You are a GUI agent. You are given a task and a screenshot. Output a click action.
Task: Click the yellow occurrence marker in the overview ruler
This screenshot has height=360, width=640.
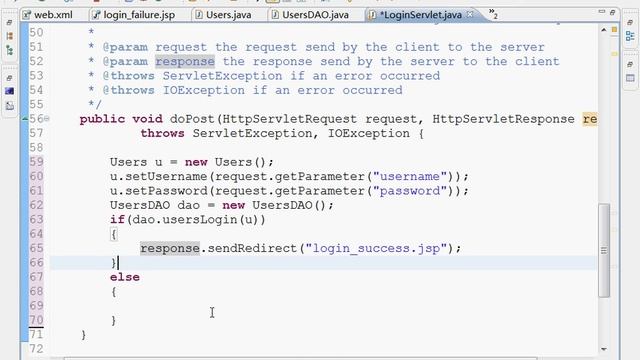[x=614, y=54]
